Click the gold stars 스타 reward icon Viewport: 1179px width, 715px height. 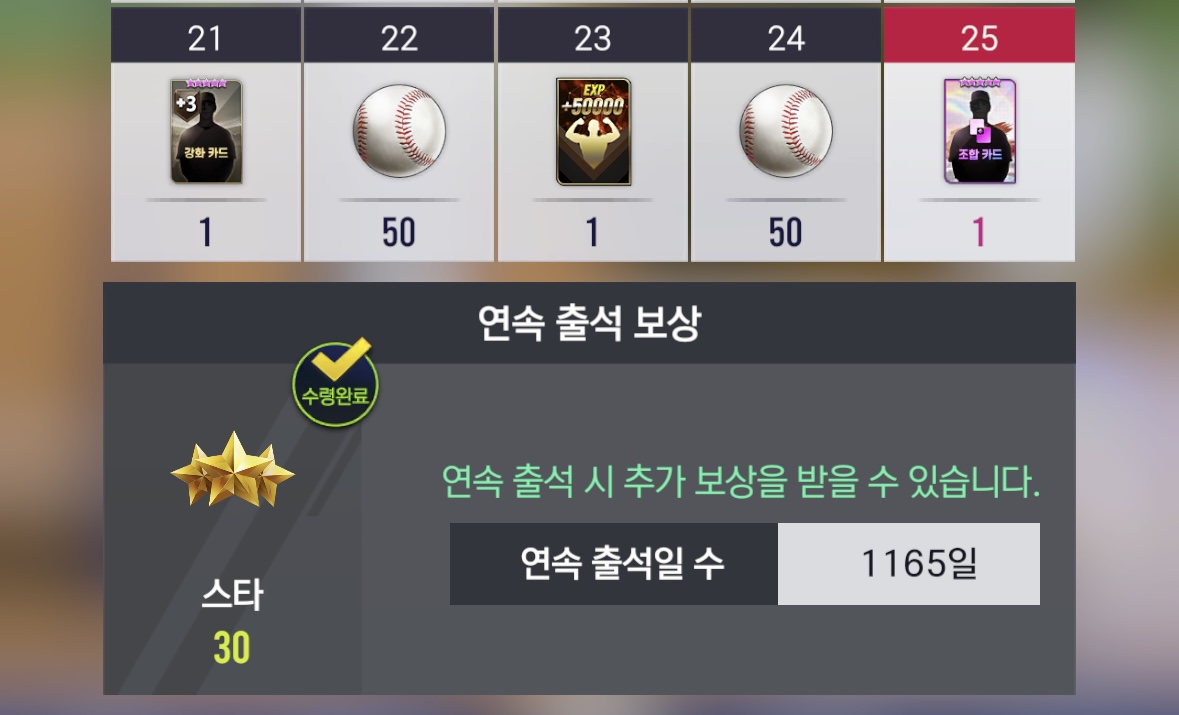tap(233, 469)
